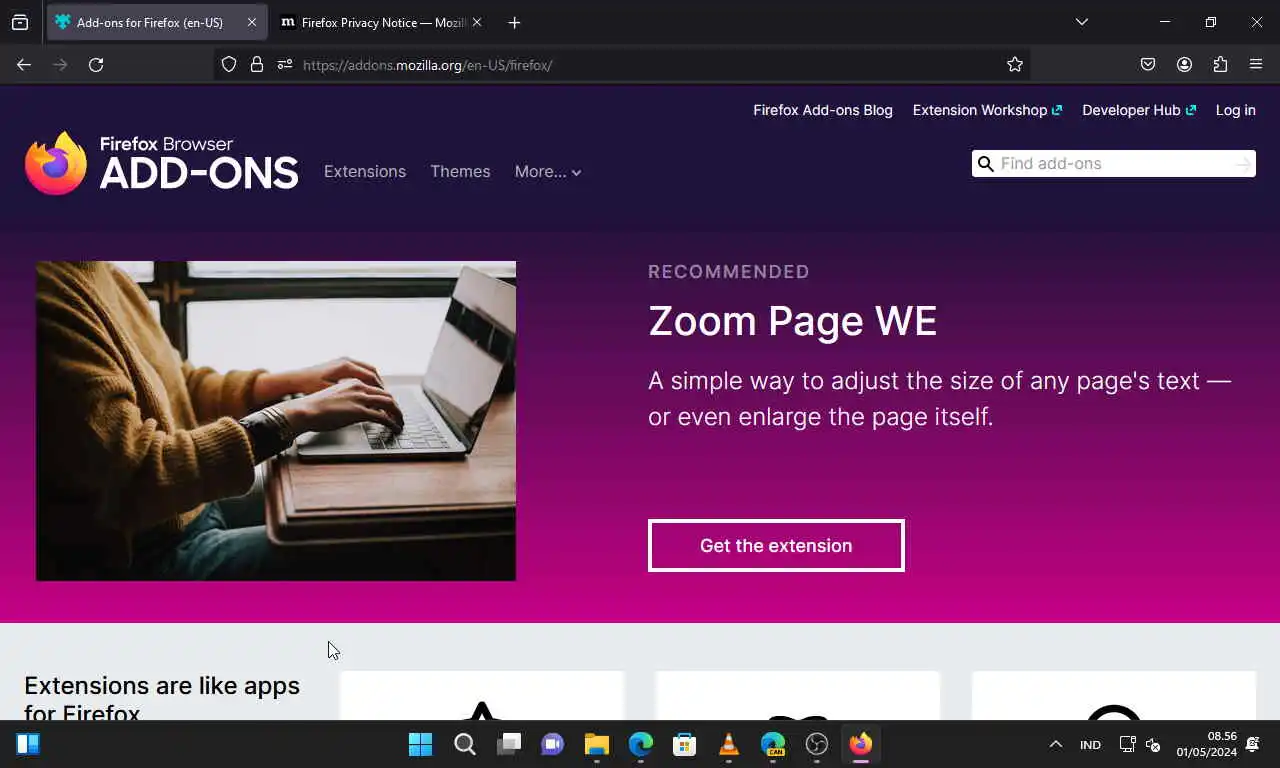This screenshot has height=768, width=1280.
Task: Click Firefox icon on taskbar
Action: [x=861, y=744]
